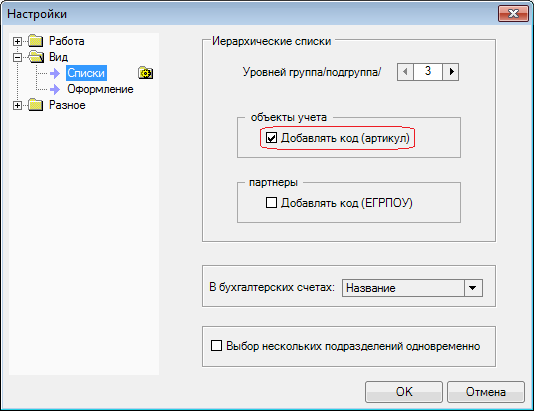Screen dimensions: 534x411
Task: Confirm settings with the OK button
Action: pyautogui.click(x=404, y=392)
